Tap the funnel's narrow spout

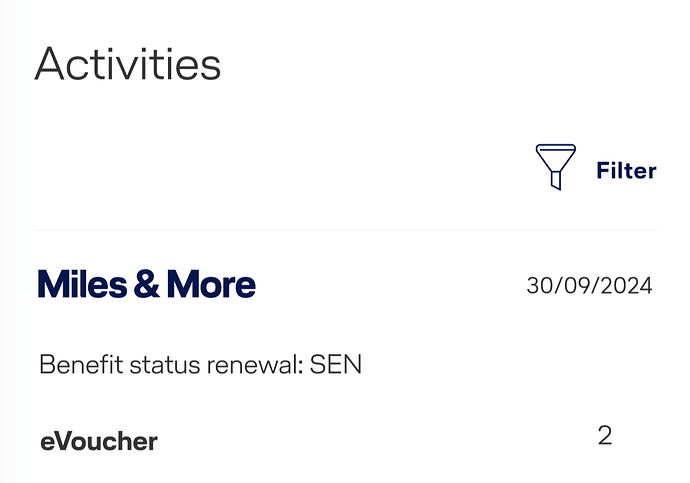[556, 180]
